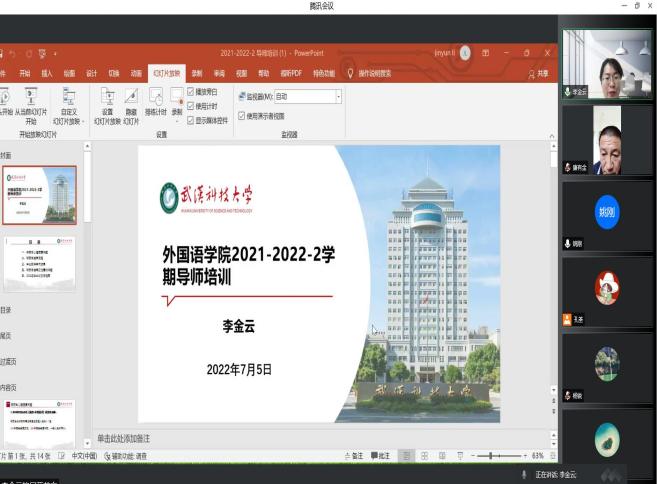Click the Ribbon Display Options icon

[485, 53]
